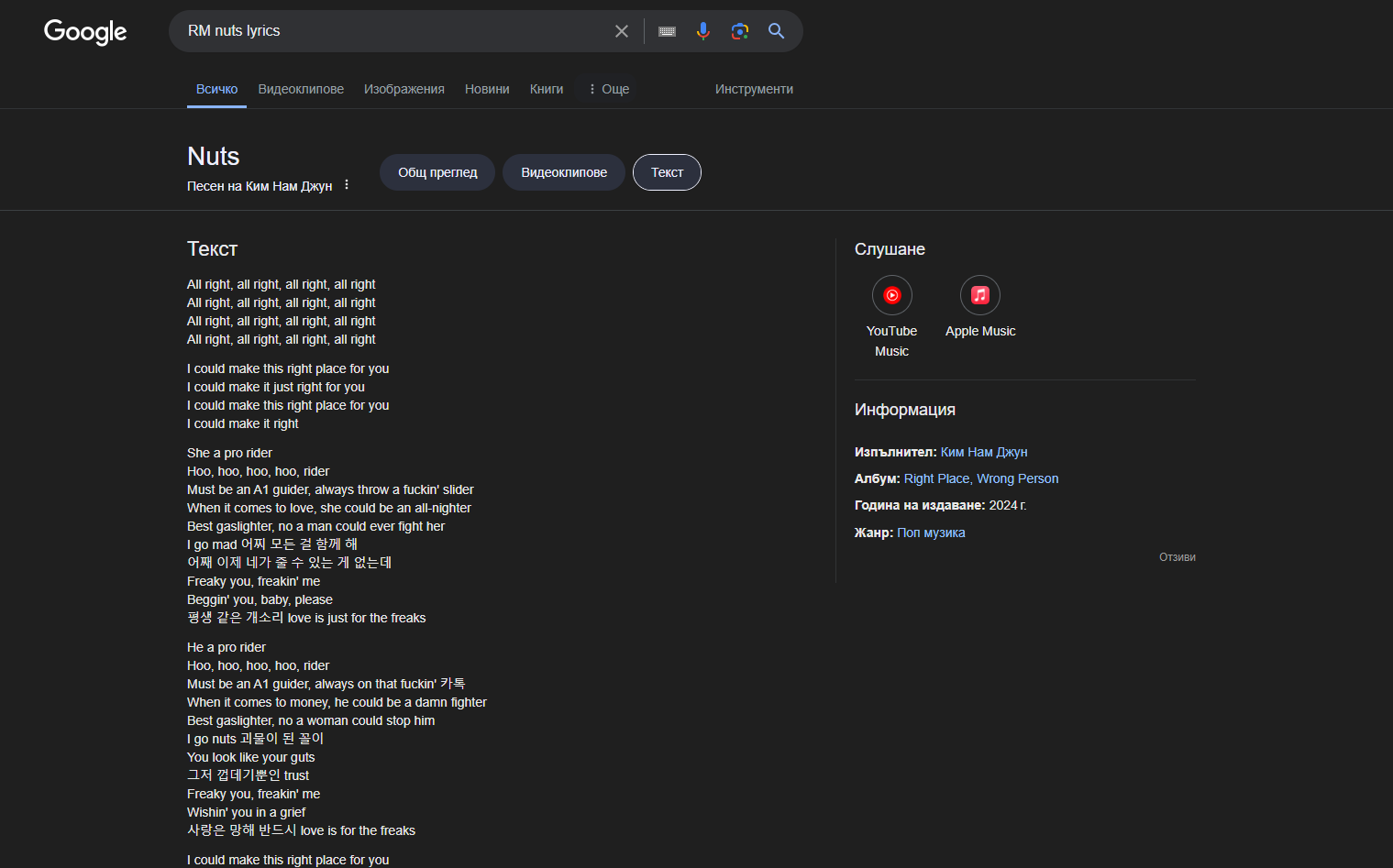1393x868 pixels.
Task: Open the Новини search tab
Action: (487, 89)
